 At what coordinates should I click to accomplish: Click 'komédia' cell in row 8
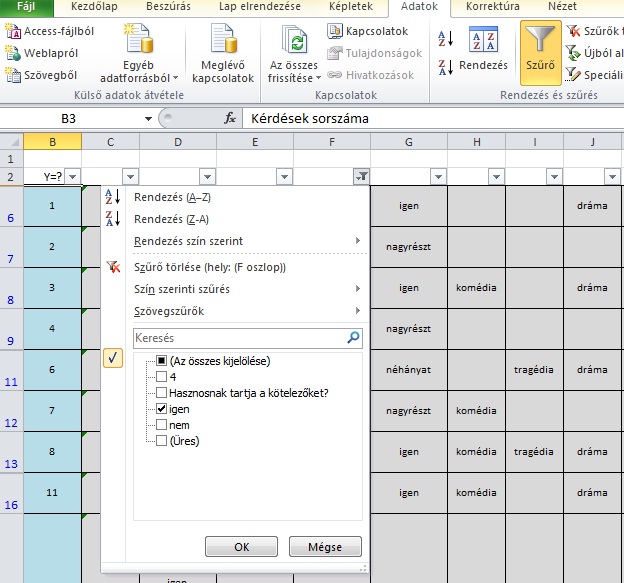[x=476, y=287]
